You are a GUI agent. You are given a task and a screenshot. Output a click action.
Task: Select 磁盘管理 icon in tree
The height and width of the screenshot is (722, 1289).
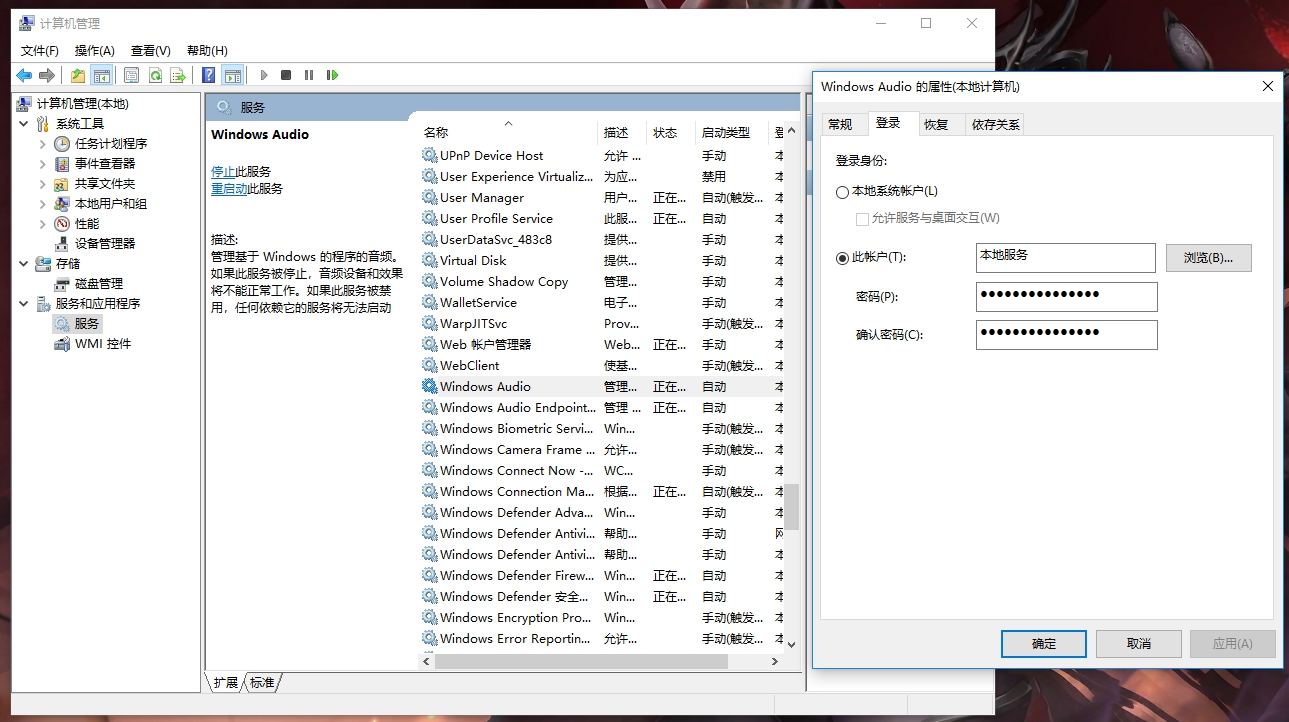(62, 284)
